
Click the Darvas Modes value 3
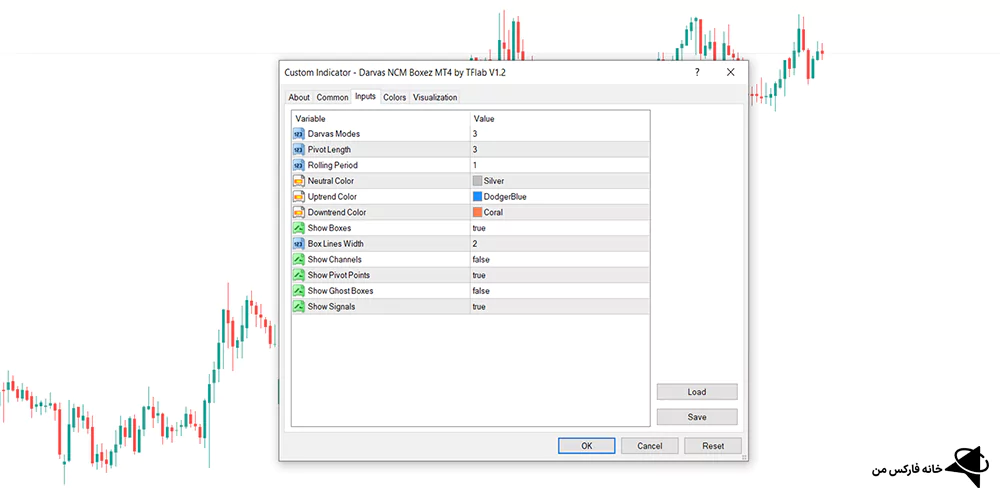click(x=475, y=134)
